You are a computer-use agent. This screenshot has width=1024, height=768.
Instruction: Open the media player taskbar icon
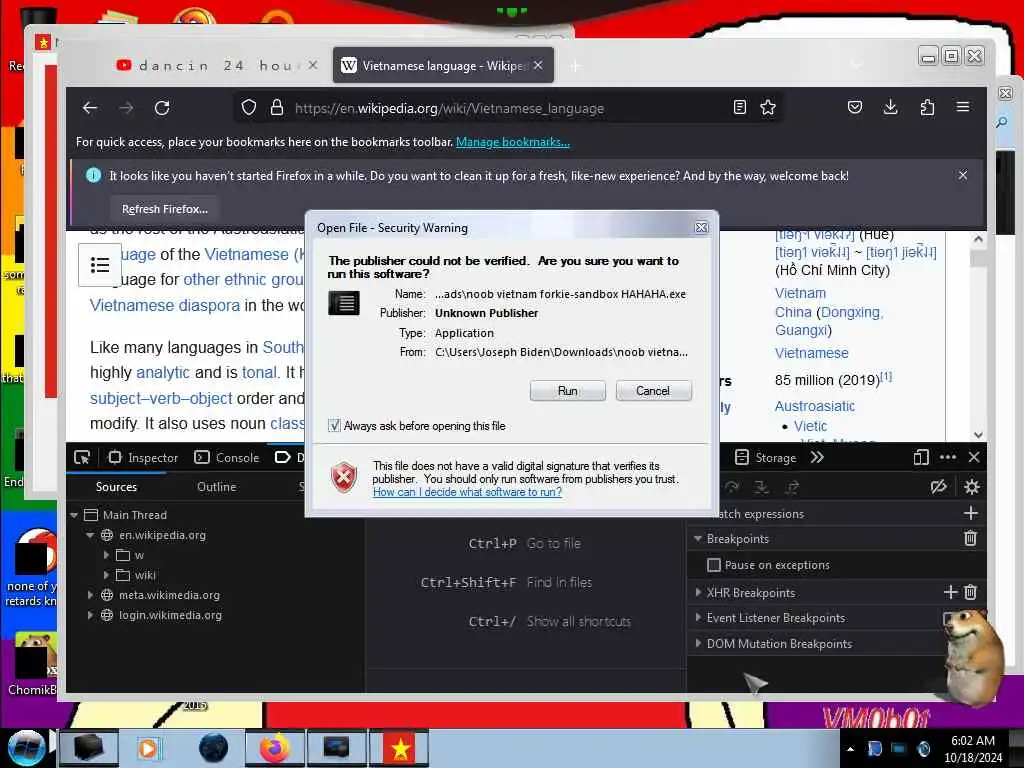148,748
